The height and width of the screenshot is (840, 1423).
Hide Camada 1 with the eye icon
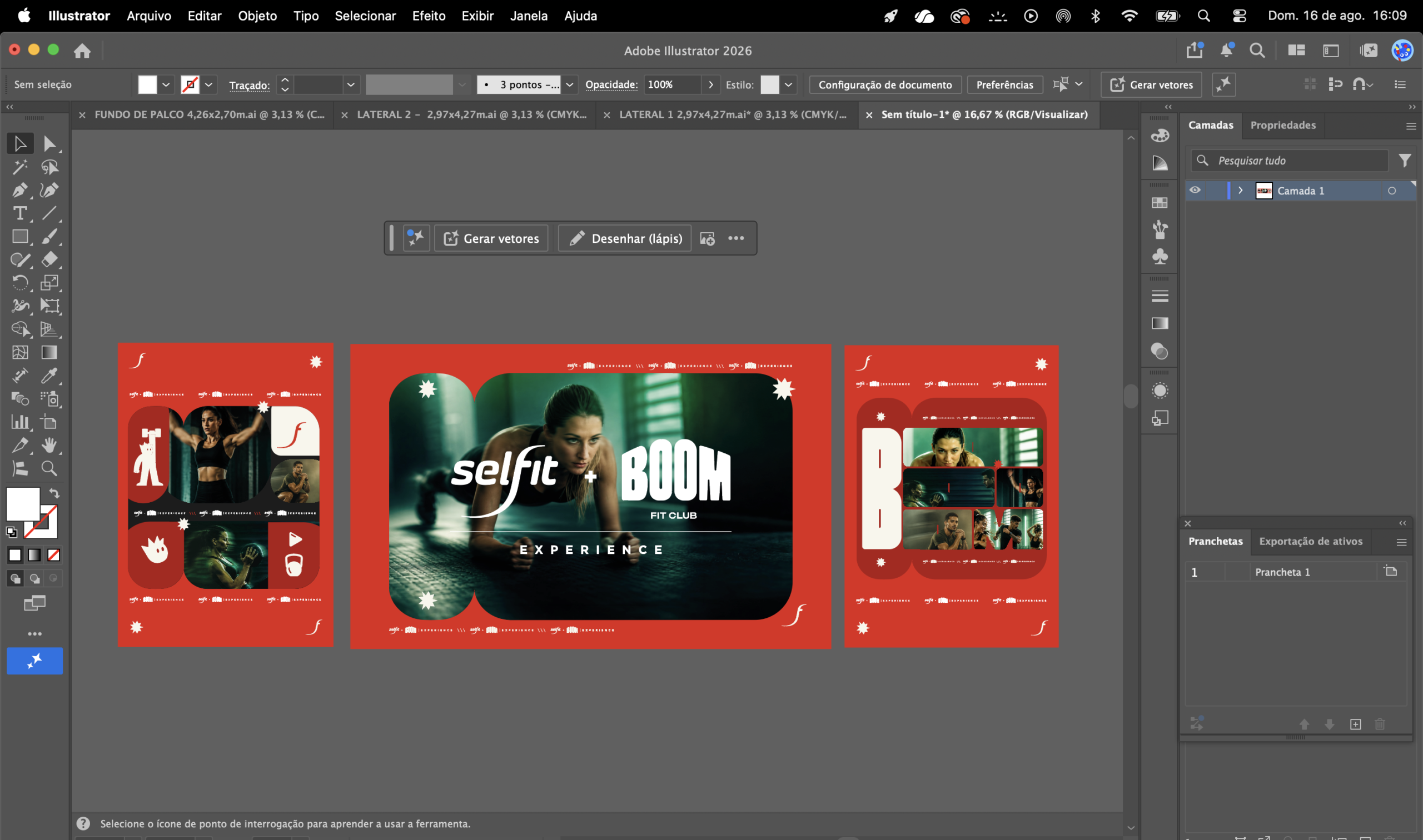click(x=1195, y=190)
